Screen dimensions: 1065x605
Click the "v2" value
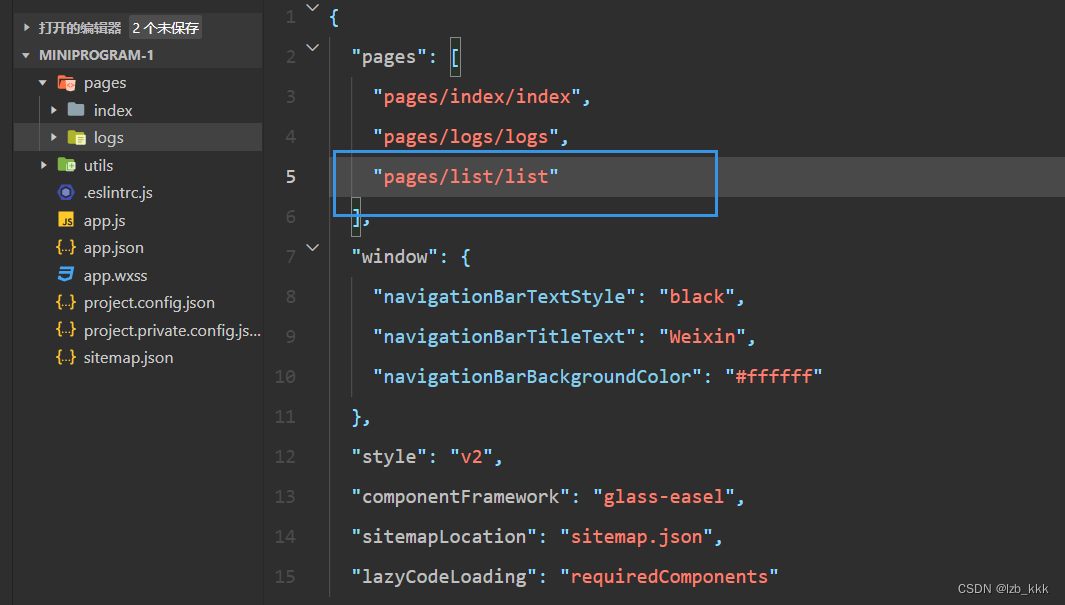tap(471, 457)
